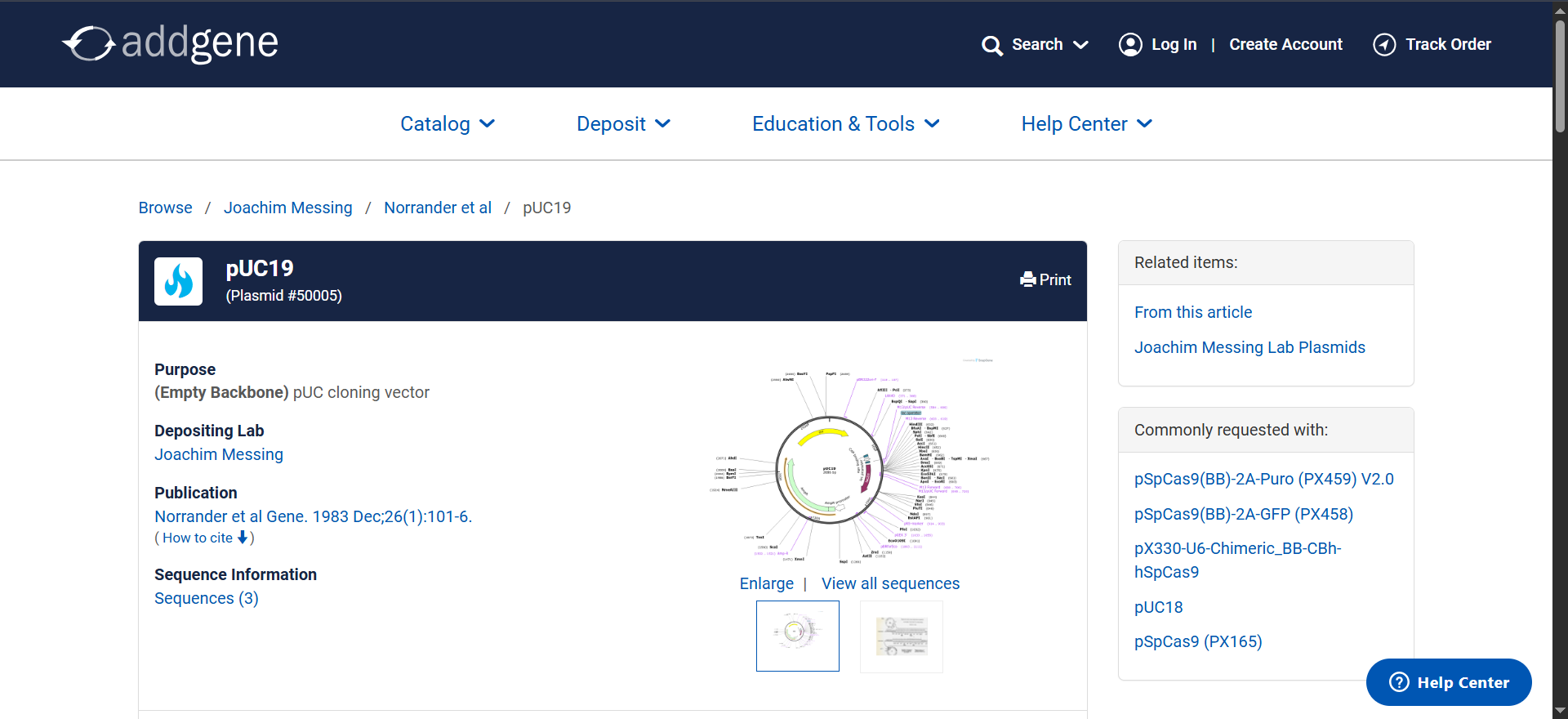Click the Enlarge map link

click(767, 583)
